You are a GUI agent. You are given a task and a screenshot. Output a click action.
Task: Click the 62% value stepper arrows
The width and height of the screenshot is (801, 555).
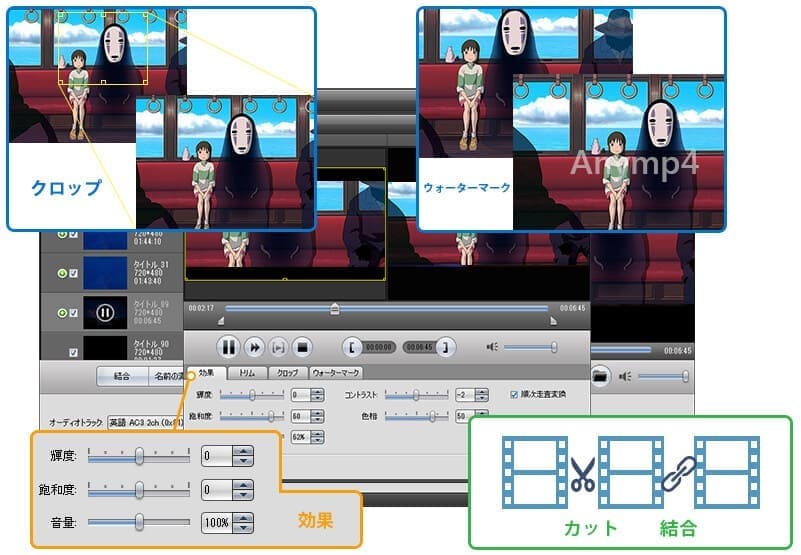317,437
